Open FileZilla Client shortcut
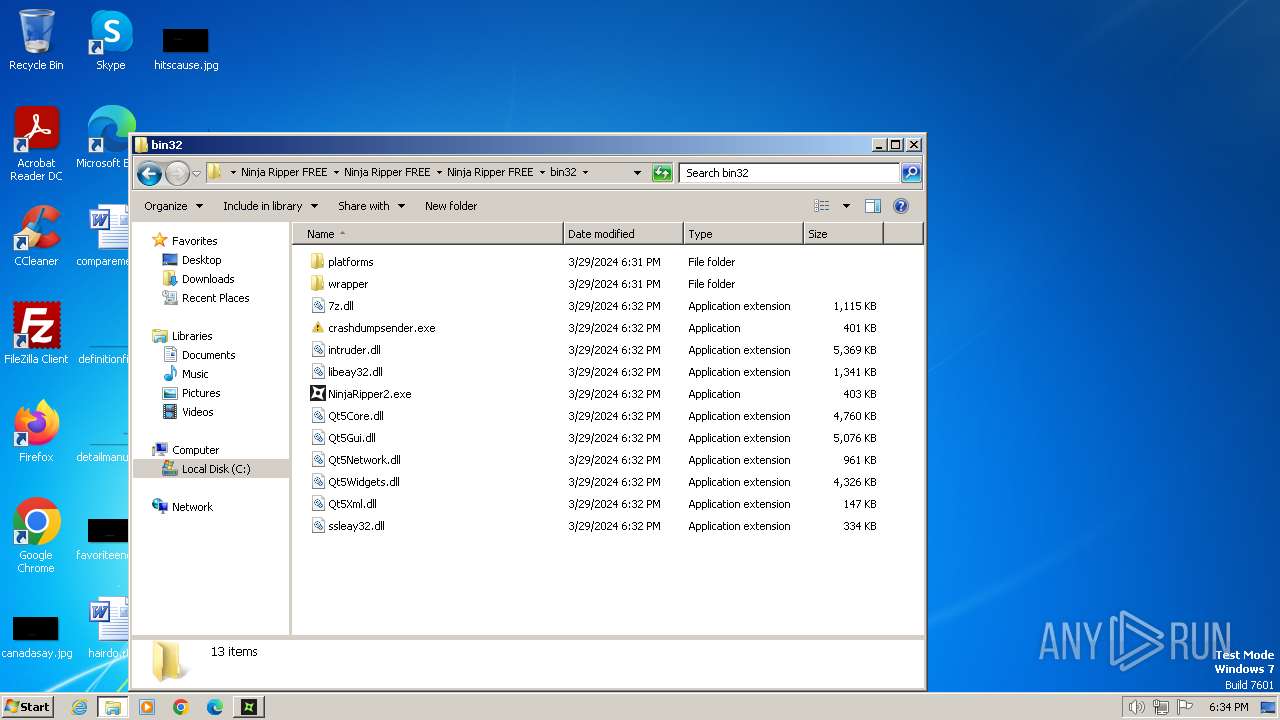 pos(36,334)
